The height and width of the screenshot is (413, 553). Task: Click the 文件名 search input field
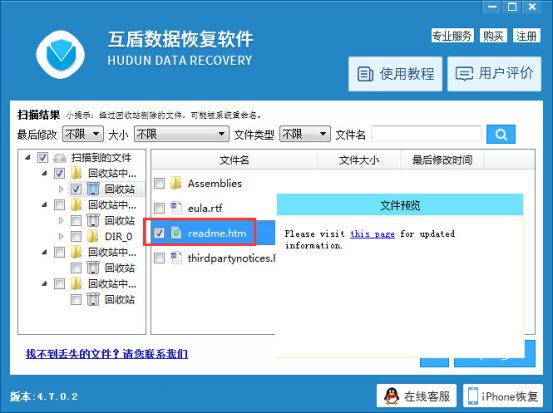(x=426, y=134)
